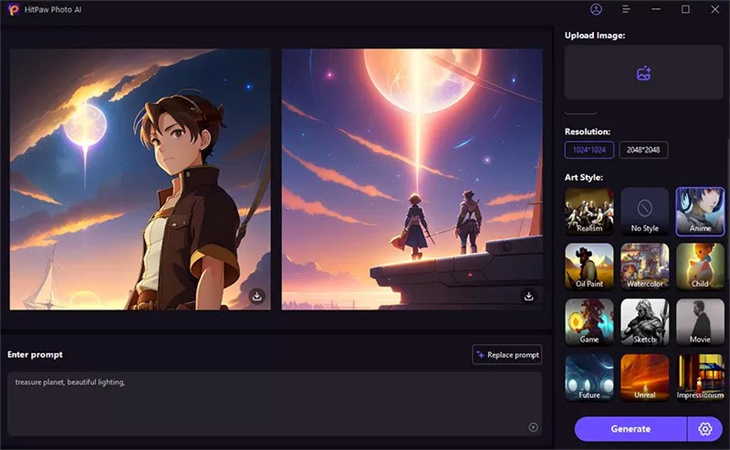Click the user account icon in title bar
The width and height of the screenshot is (730, 450).
[596, 9]
